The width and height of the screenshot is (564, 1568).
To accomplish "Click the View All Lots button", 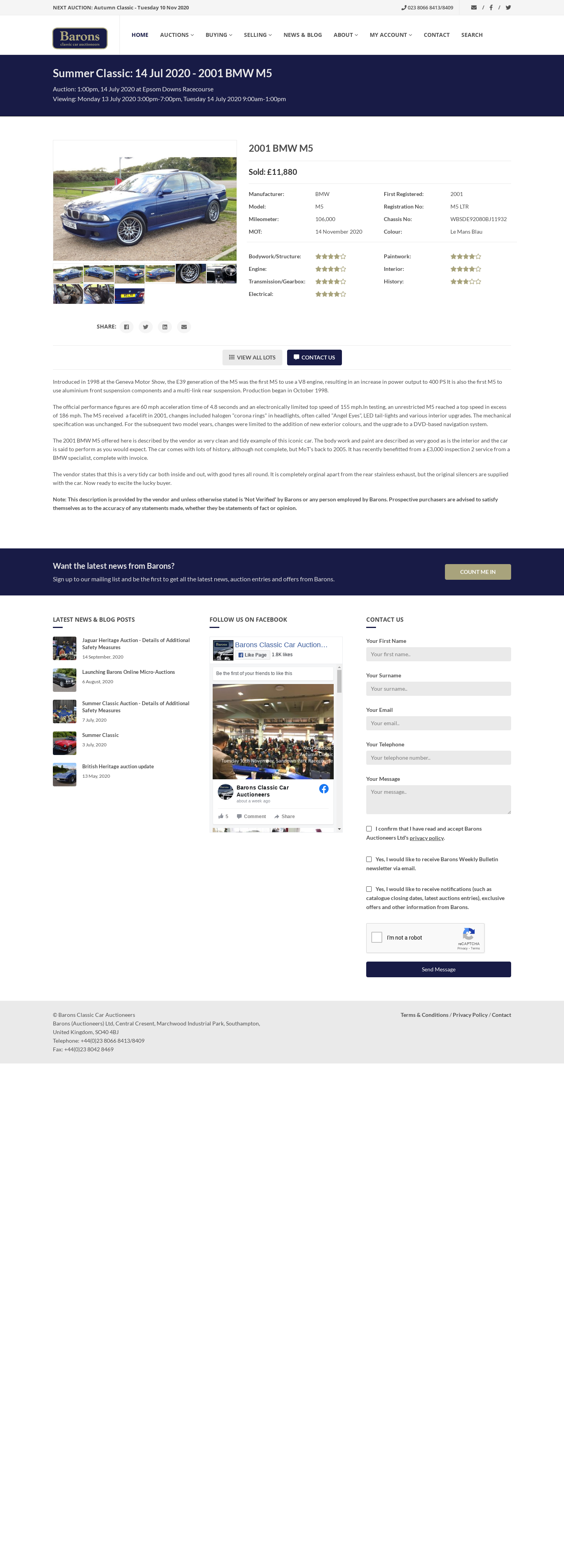I will [252, 357].
